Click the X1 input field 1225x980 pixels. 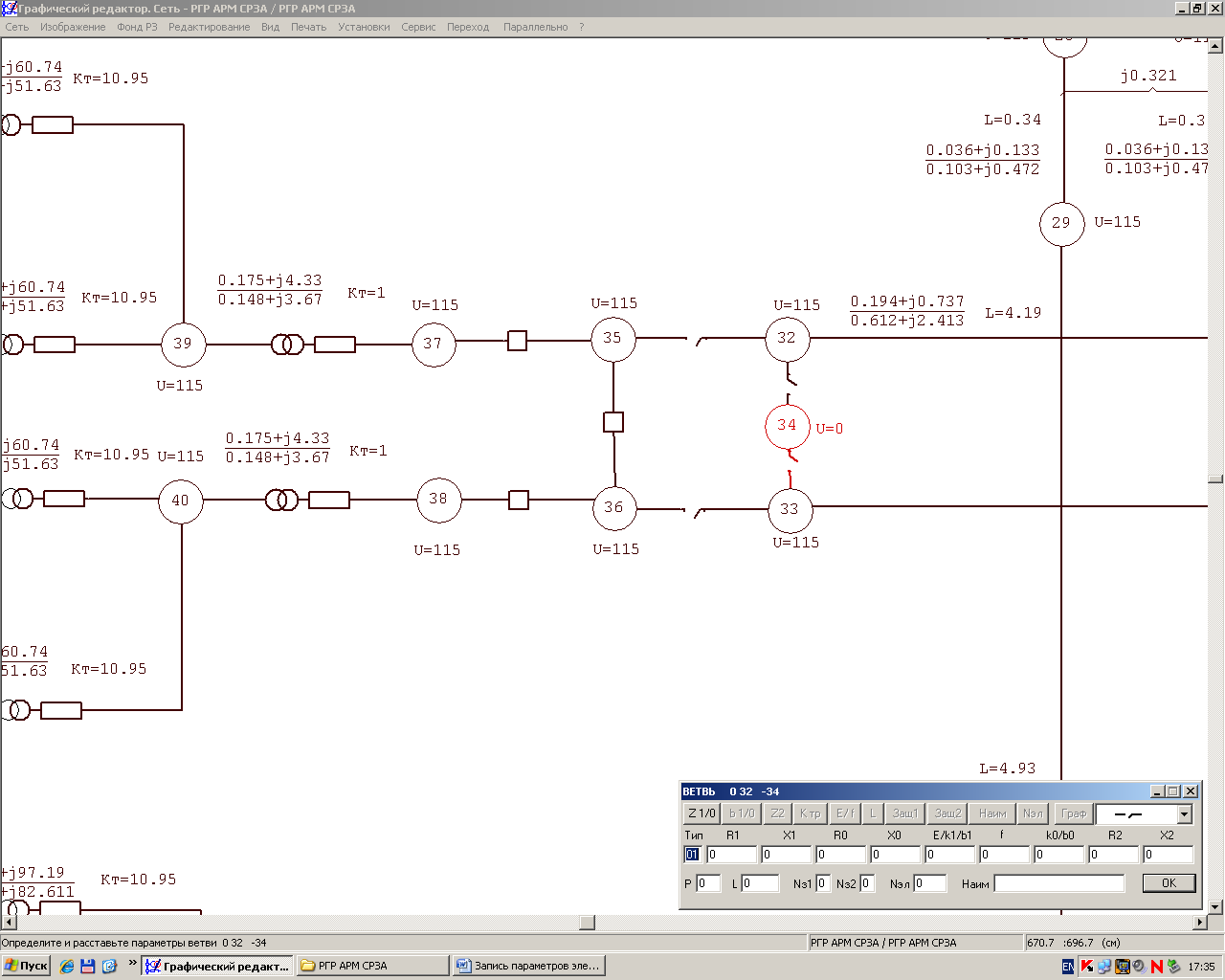(x=786, y=855)
